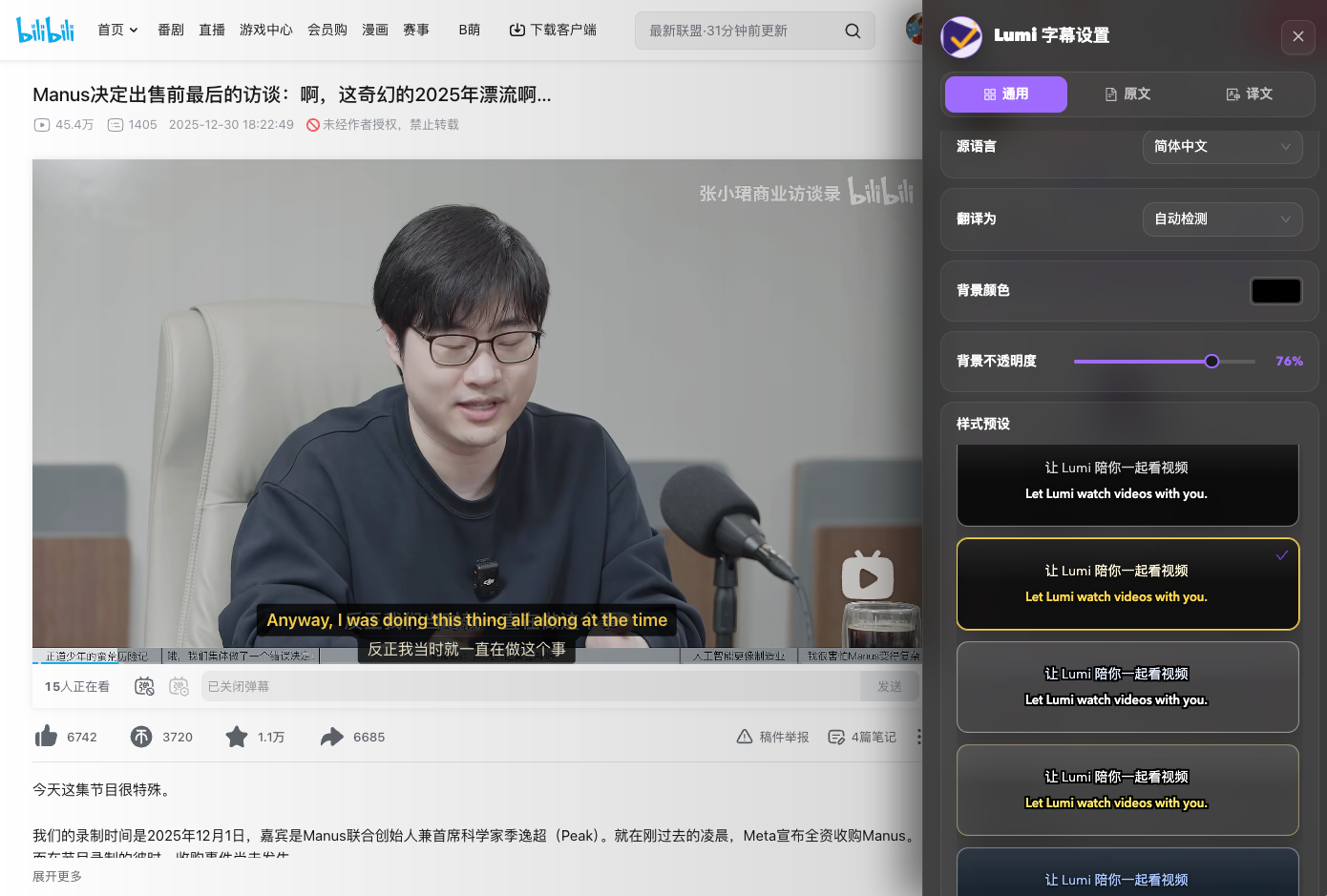Open the more options vertical dots
The height and width of the screenshot is (896, 1327).
click(x=918, y=737)
